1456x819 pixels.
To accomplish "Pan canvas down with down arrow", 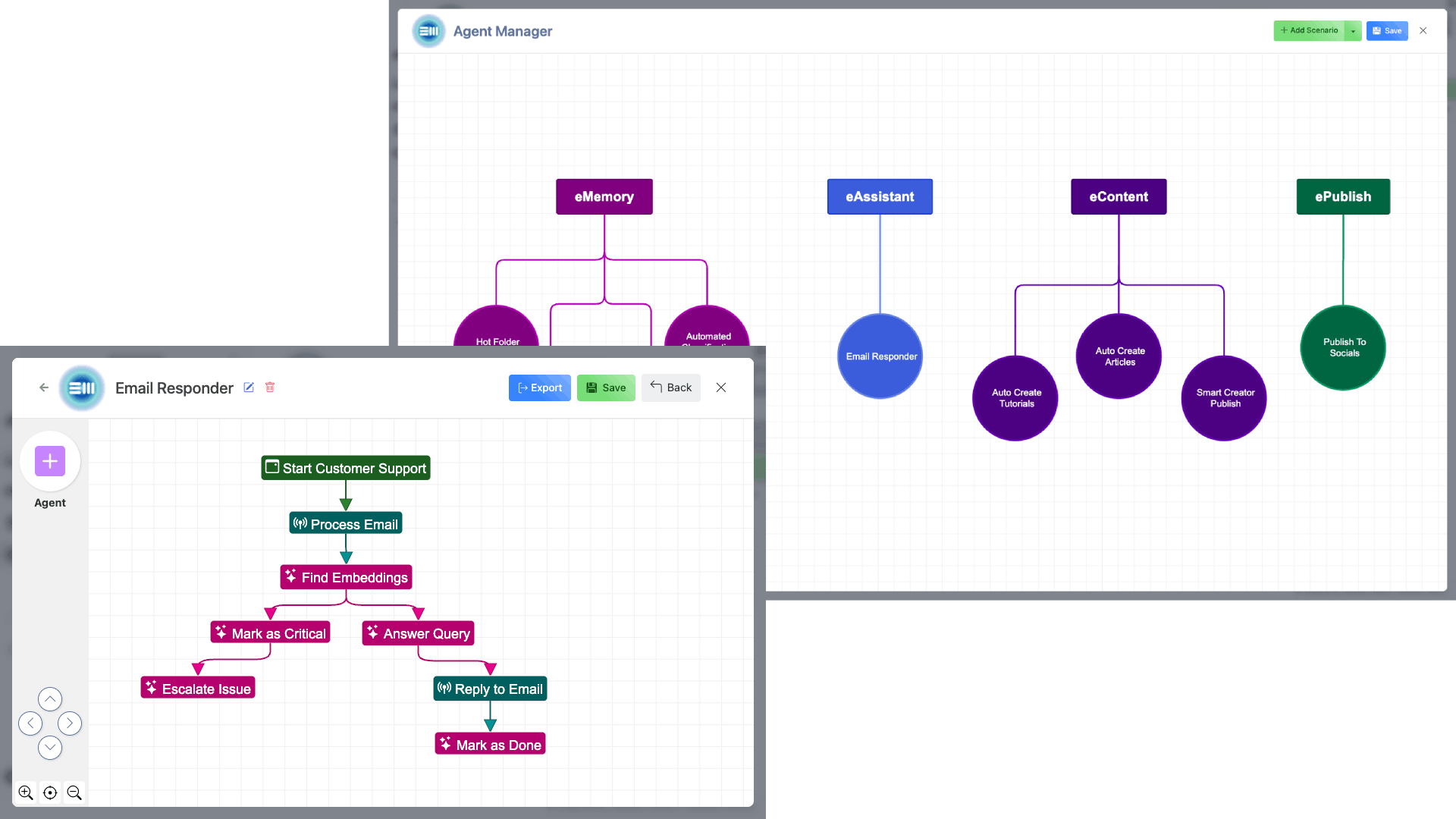I will click(50, 748).
